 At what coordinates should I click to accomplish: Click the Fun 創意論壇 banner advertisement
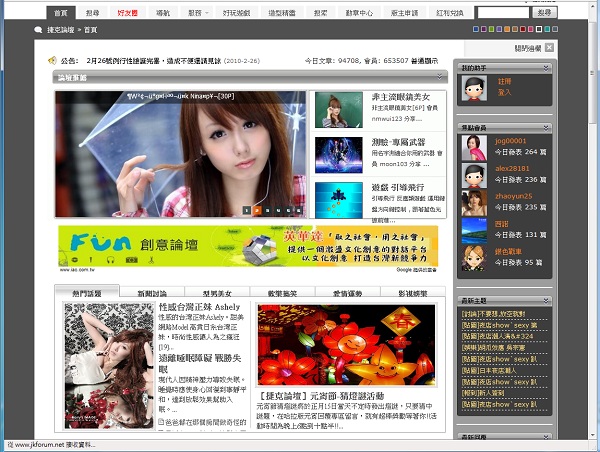click(x=248, y=246)
